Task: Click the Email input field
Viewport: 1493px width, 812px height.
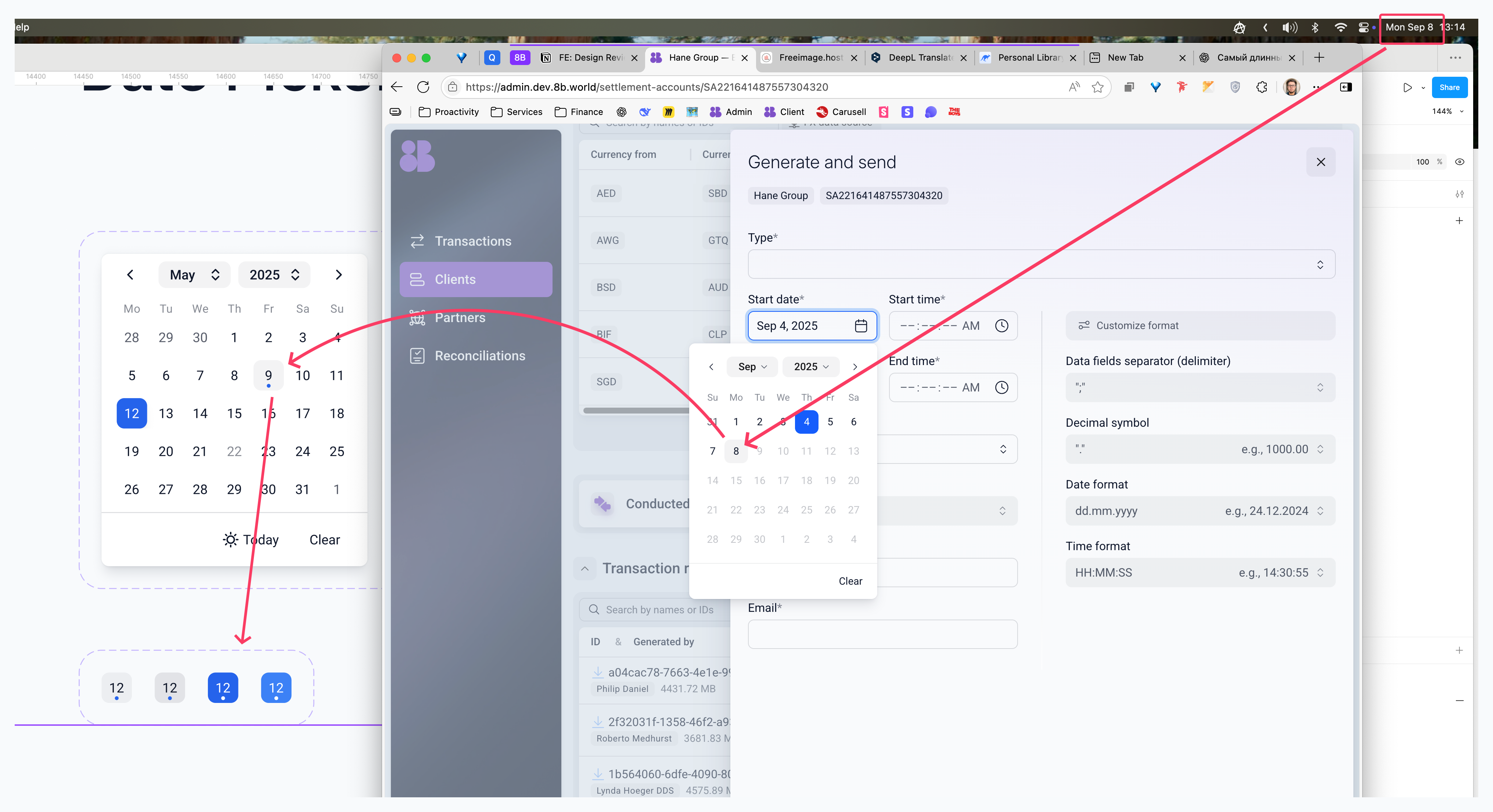Action: tap(883, 634)
